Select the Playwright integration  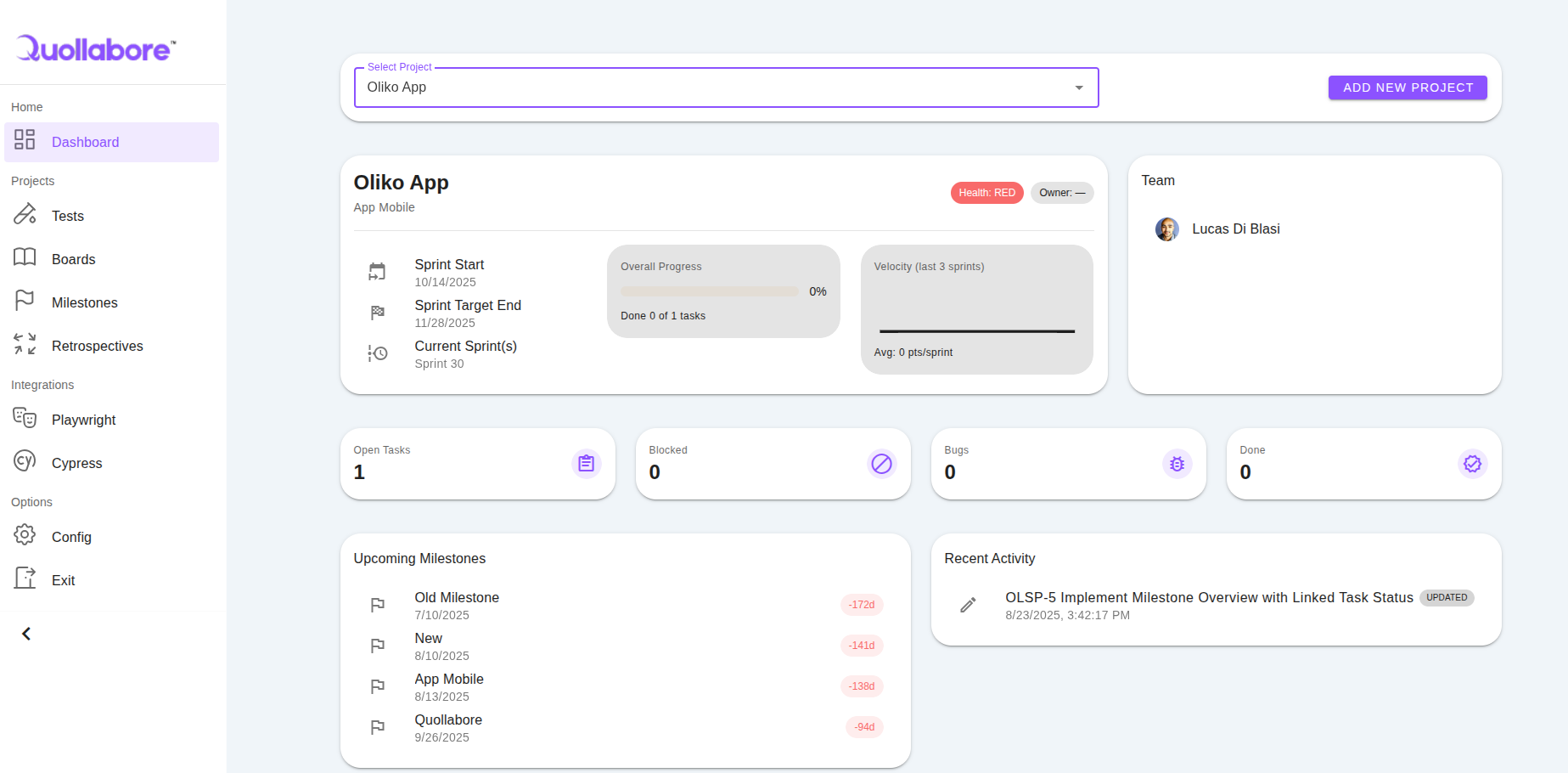(83, 420)
